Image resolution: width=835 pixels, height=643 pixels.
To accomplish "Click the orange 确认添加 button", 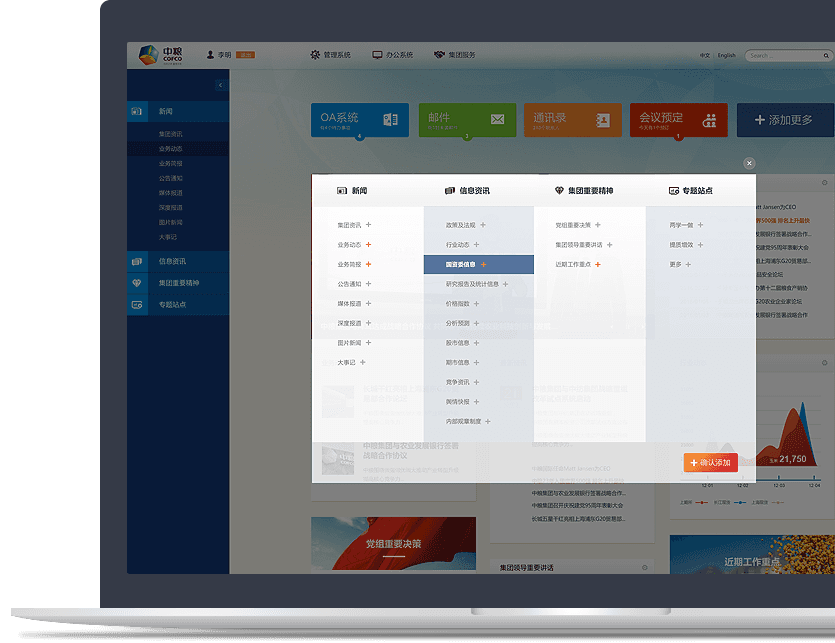I will coord(710,463).
